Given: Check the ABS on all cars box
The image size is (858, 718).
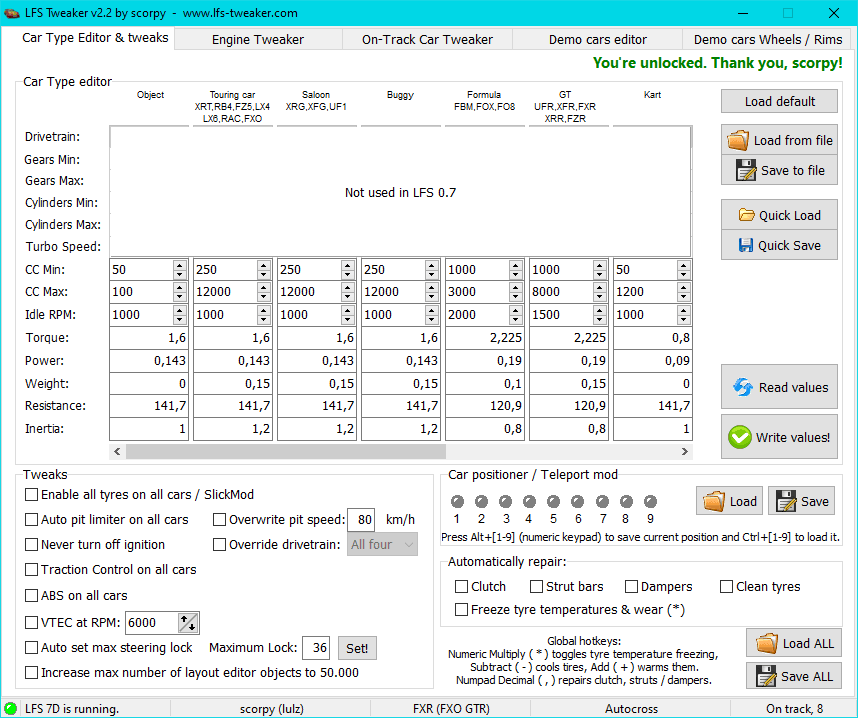Looking at the screenshot, I should click(x=32, y=595).
